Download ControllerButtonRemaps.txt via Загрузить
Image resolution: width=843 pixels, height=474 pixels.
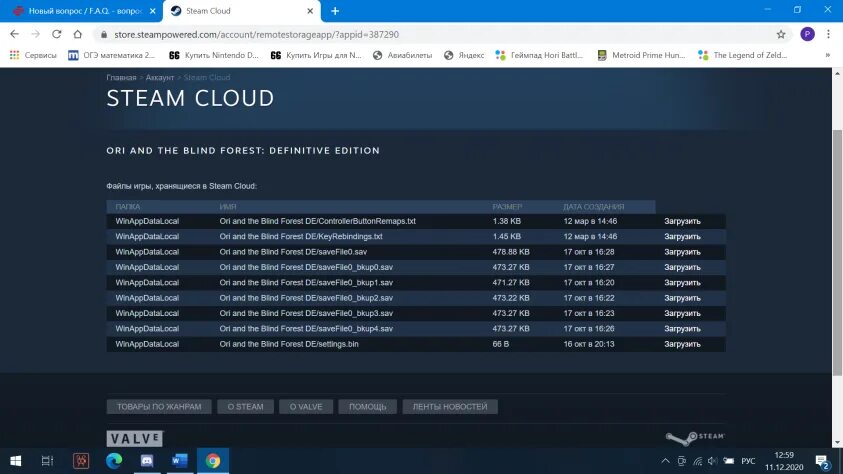point(682,221)
